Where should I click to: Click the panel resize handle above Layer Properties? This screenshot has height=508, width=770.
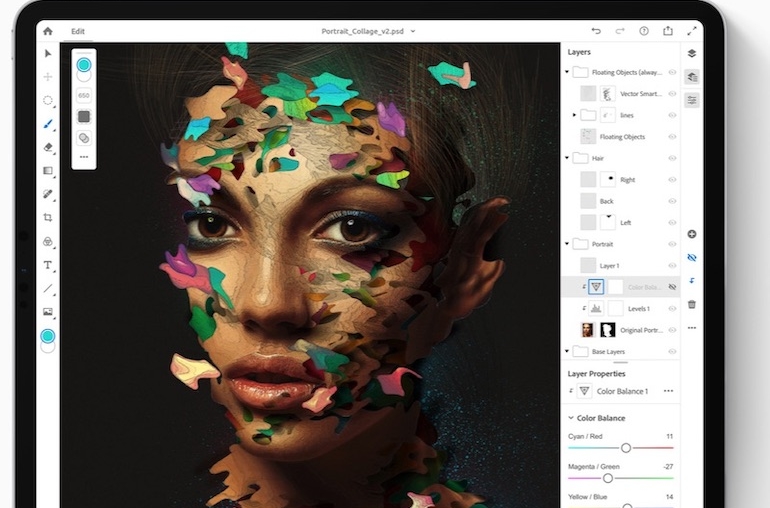(x=621, y=363)
